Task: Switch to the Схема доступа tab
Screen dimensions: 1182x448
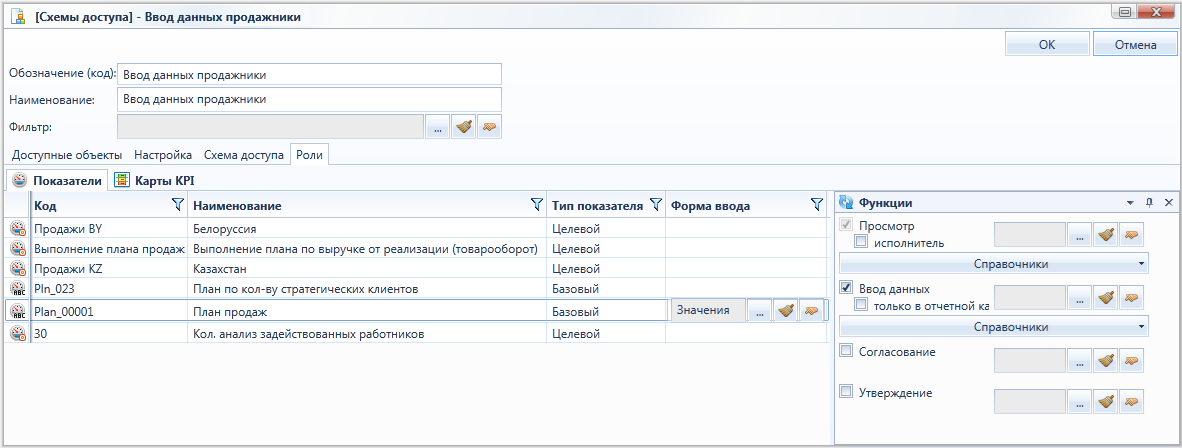Action: 243,155
